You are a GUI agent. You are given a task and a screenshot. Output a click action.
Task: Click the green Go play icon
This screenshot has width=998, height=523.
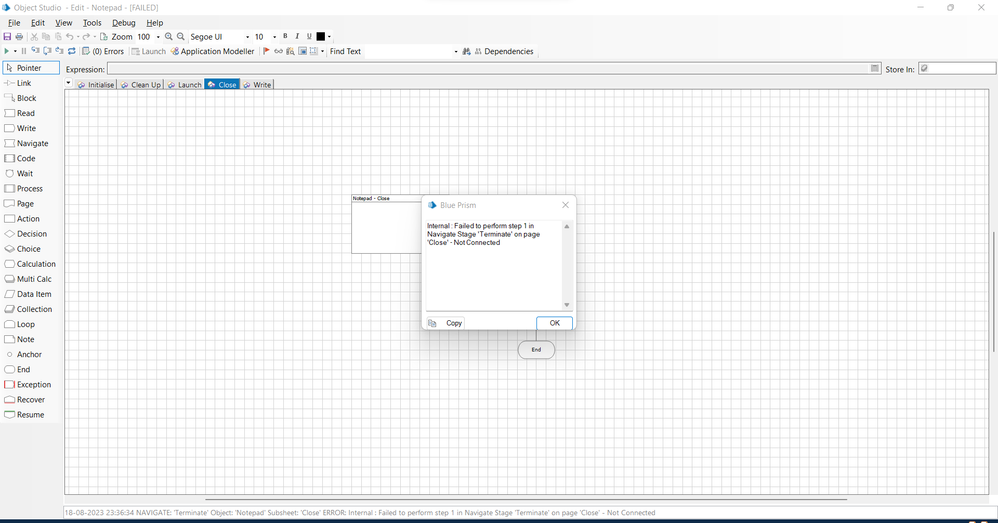(x=6, y=52)
